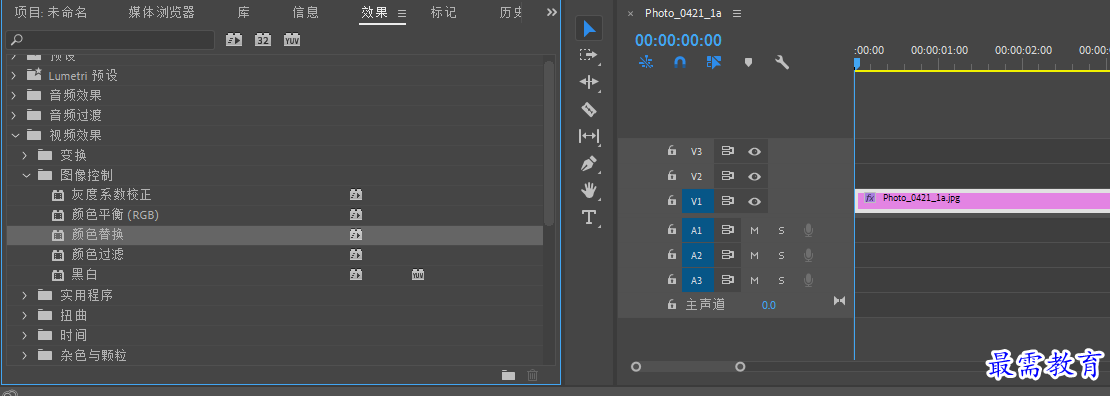This screenshot has height=396, width=1110.
Task: Hide the V1 track with eye icon
Action: click(755, 201)
